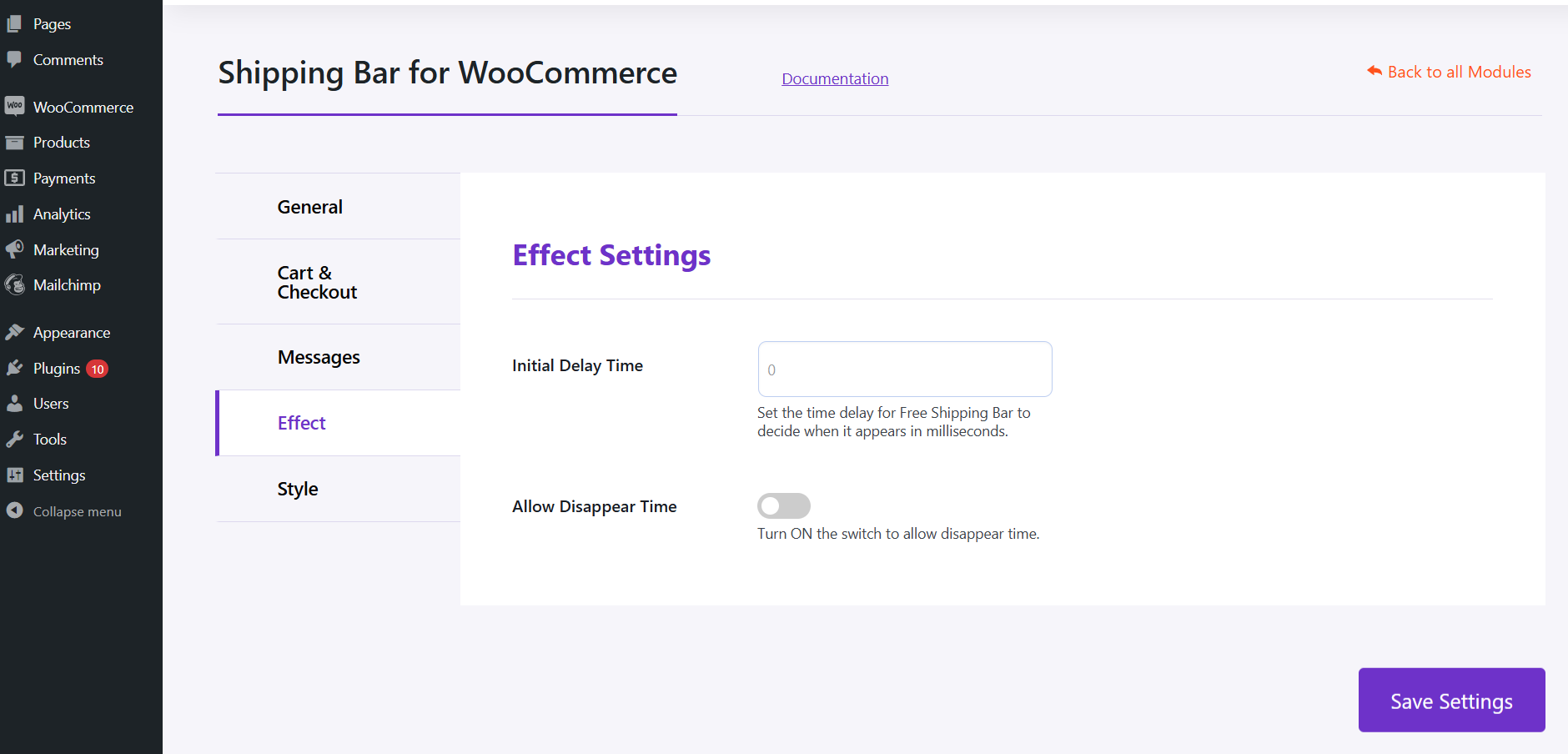Open the WooCommerce menu in sidebar
The image size is (1568, 754).
pos(83,107)
